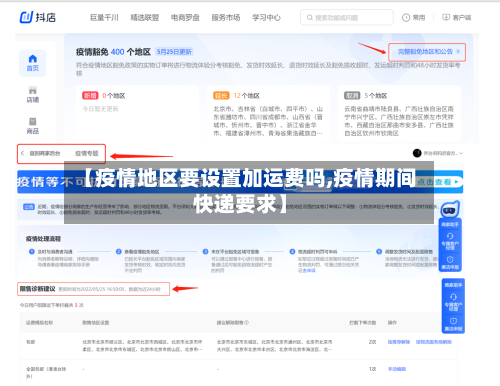This screenshot has width=500, height=386.
Task: Click the link in the 全国包邮 row's 操作 column
Action: (x=397, y=369)
